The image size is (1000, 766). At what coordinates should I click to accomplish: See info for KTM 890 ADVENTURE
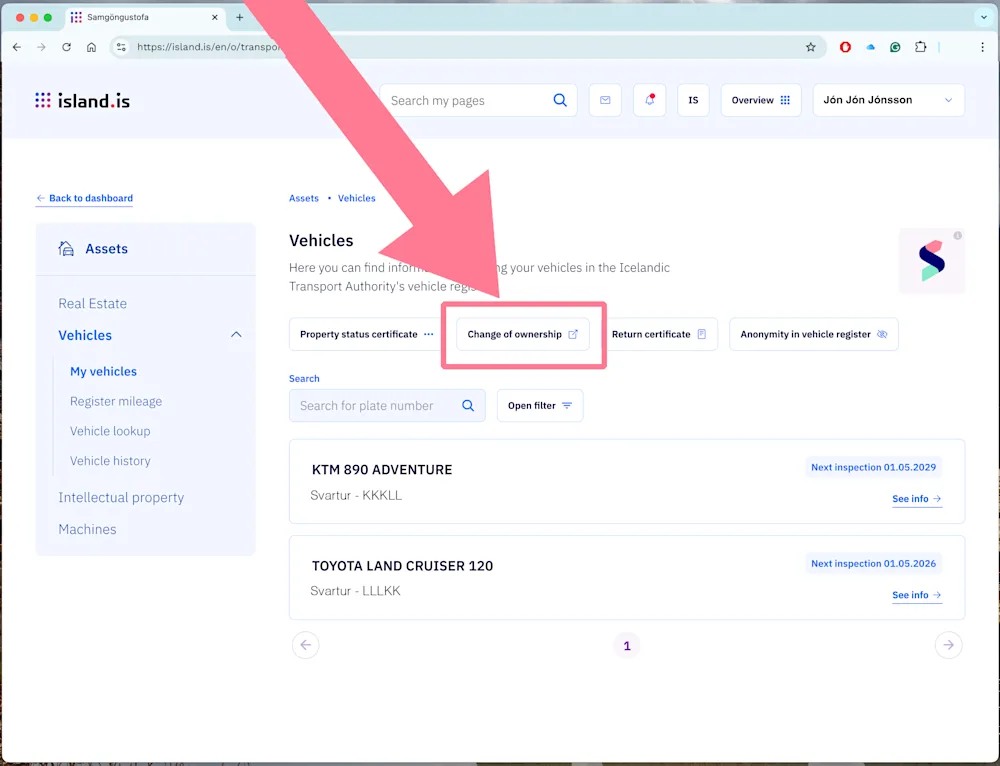pyautogui.click(x=916, y=499)
